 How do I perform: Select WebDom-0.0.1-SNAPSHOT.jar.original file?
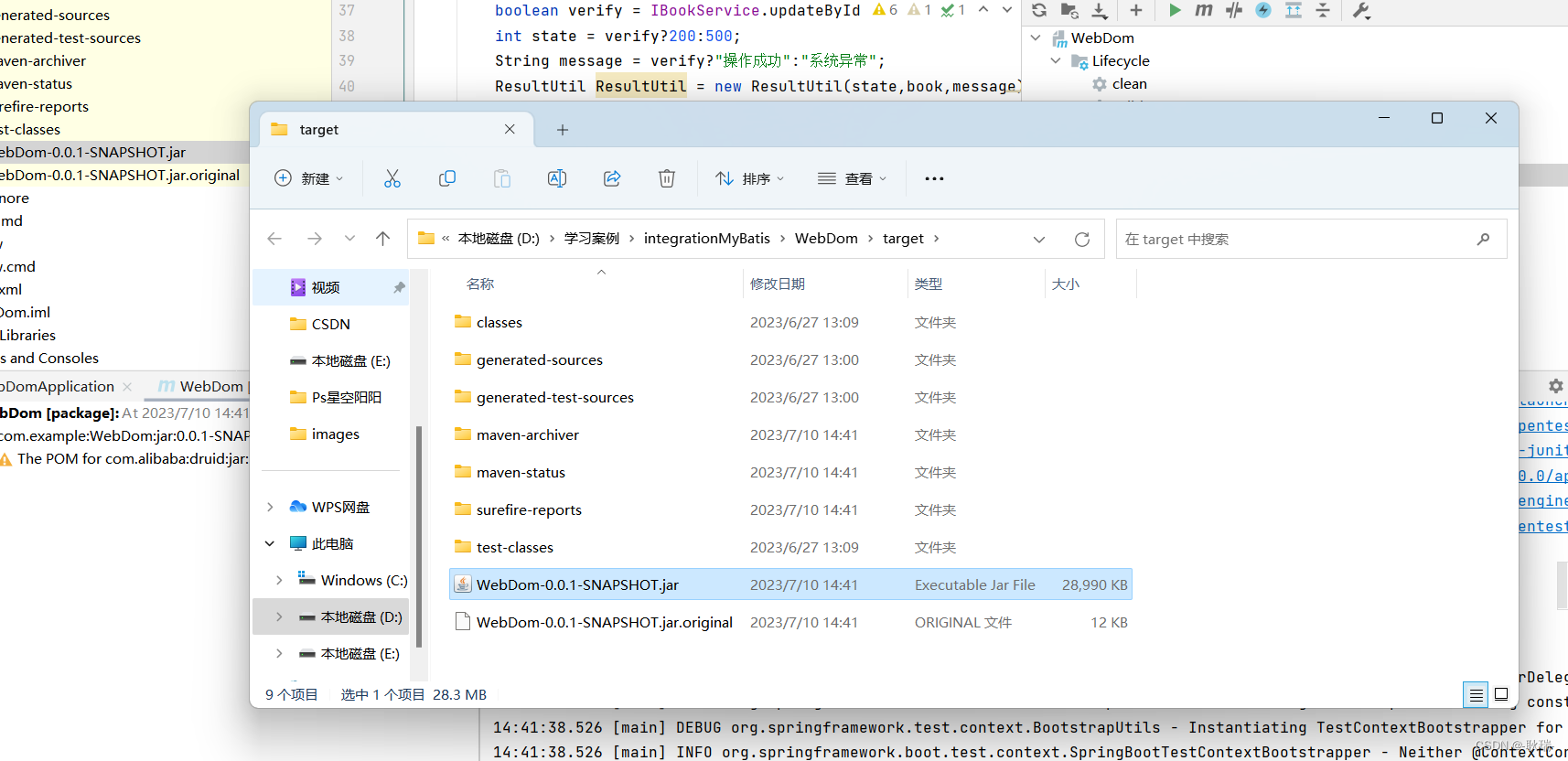(x=791, y=622)
